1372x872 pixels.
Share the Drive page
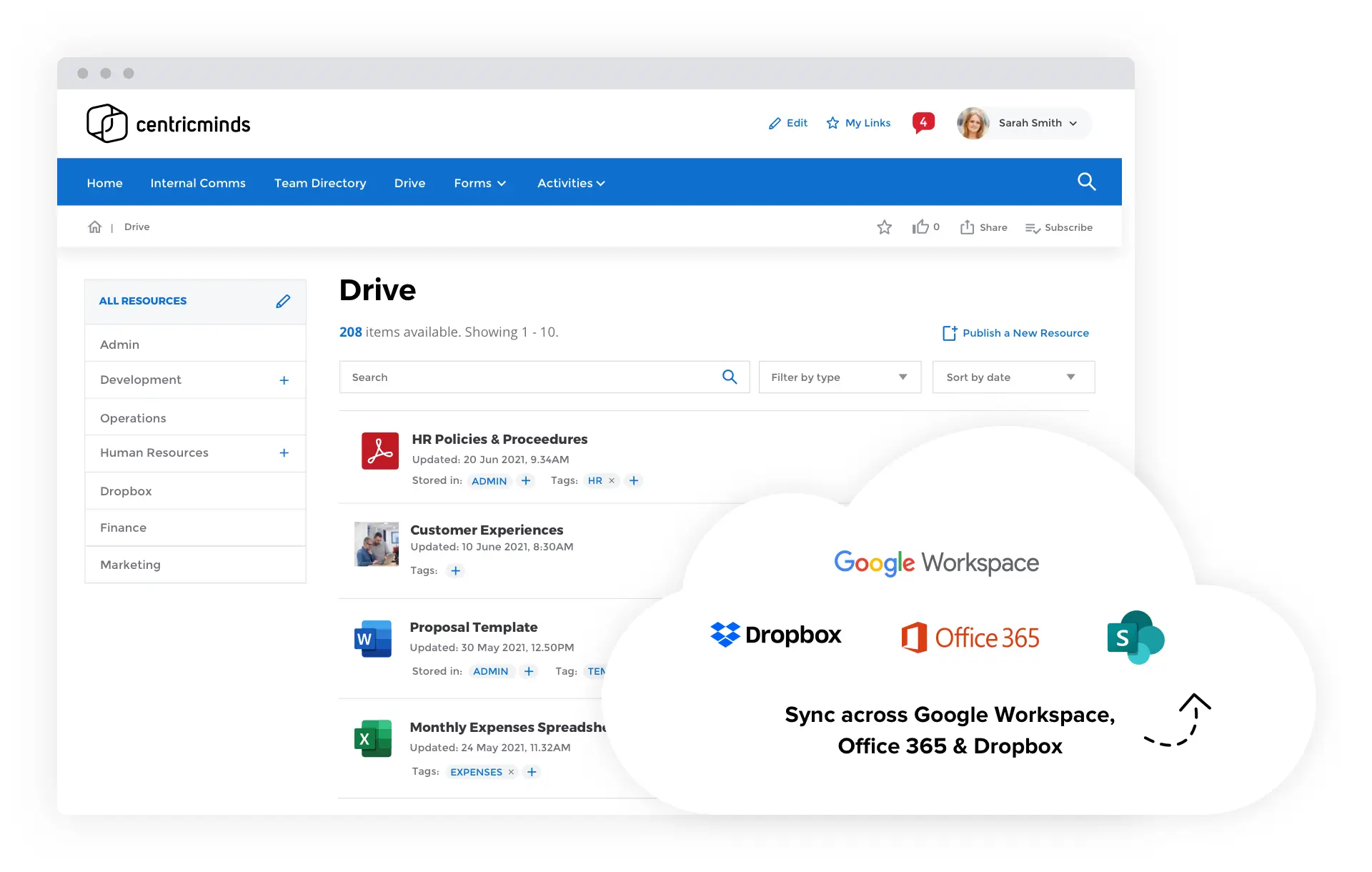(x=984, y=227)
